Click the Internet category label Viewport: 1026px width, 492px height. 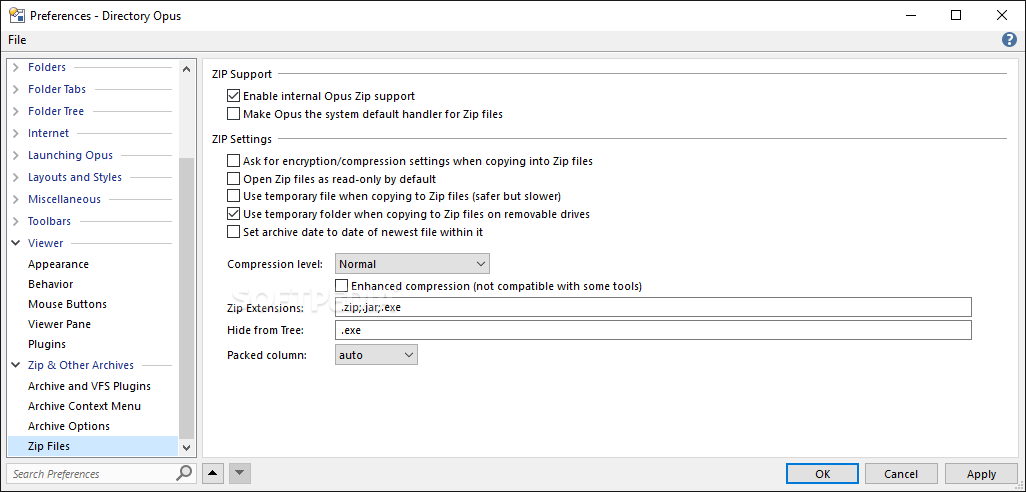(48, 133)
